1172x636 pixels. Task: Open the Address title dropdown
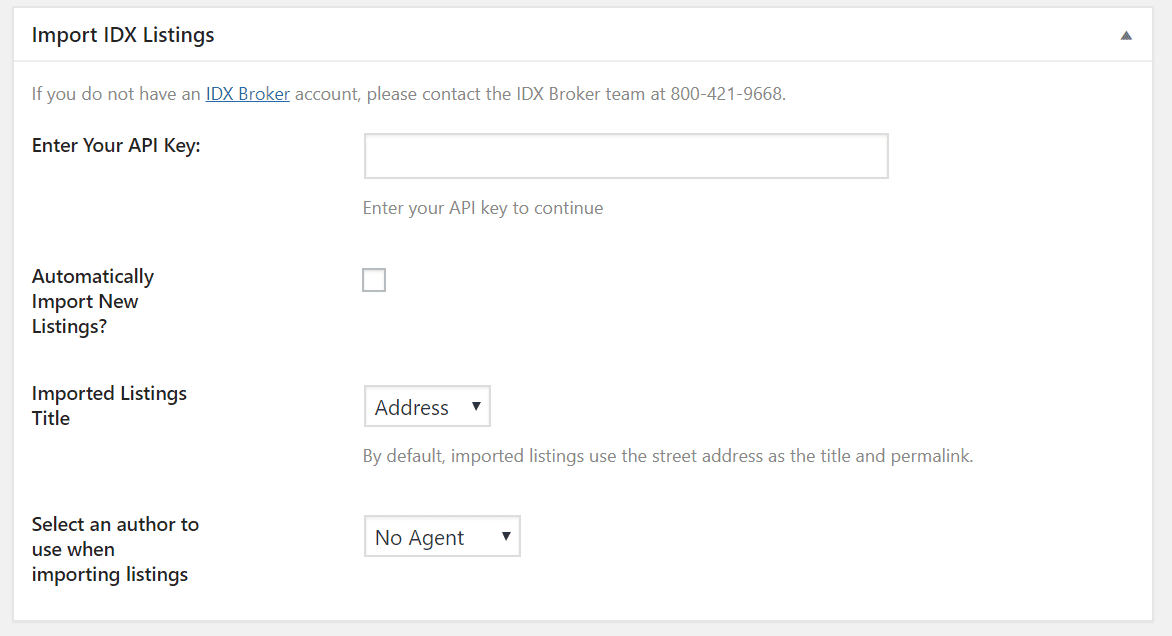click(x=427, y=407)
